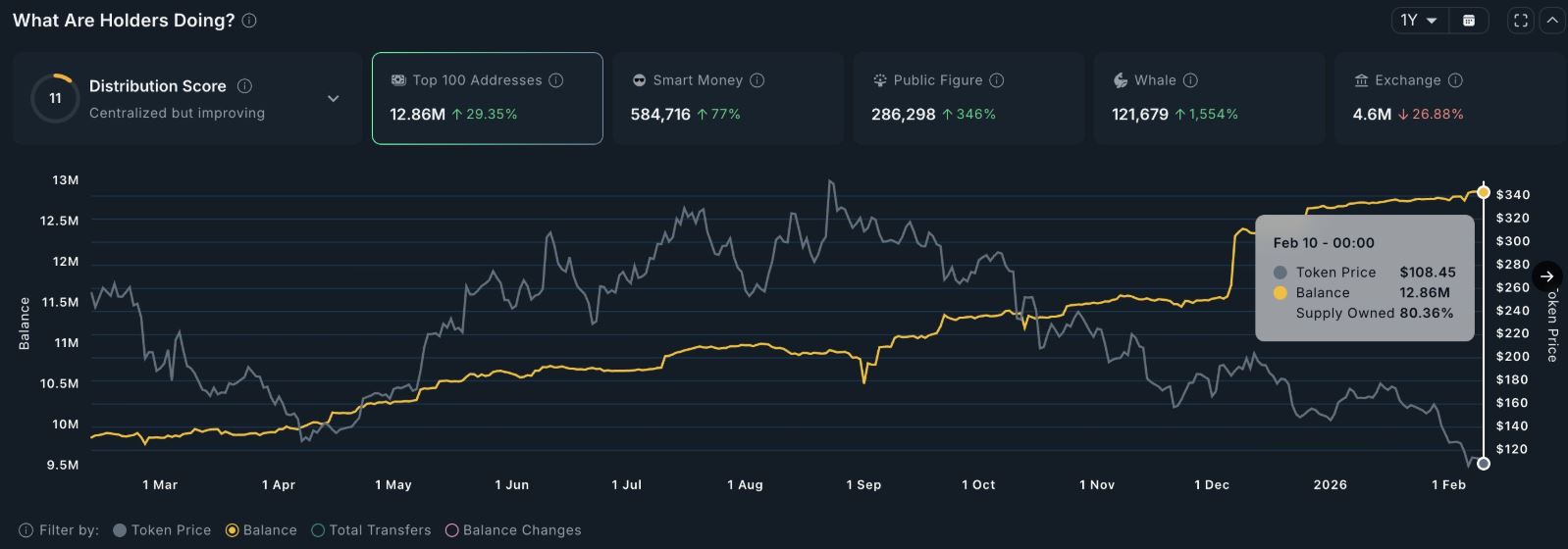This screenshot has width=1568, height=549.
Task: Click the Whale info icon
Action: coord(1190,80)
